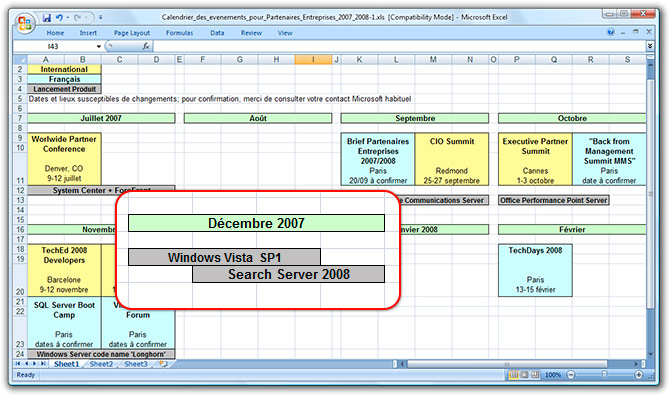
Task: Click the Select All corner button
Action: coord(20,59)
